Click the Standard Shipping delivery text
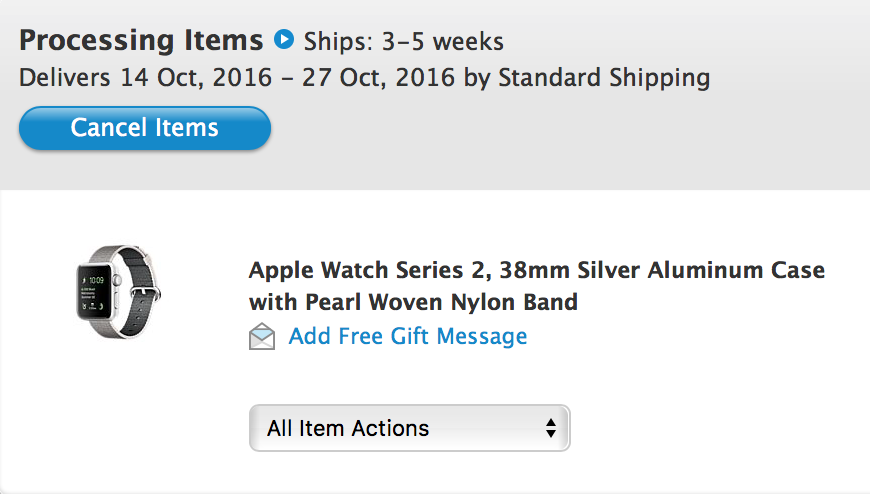This screenshot has height=494, width=870. [604, 78]
